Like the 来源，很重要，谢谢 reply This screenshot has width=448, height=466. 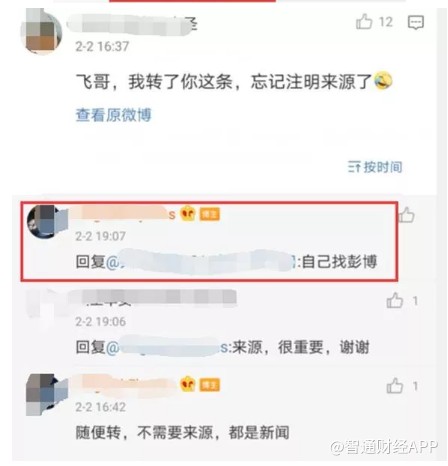(395, 301)
